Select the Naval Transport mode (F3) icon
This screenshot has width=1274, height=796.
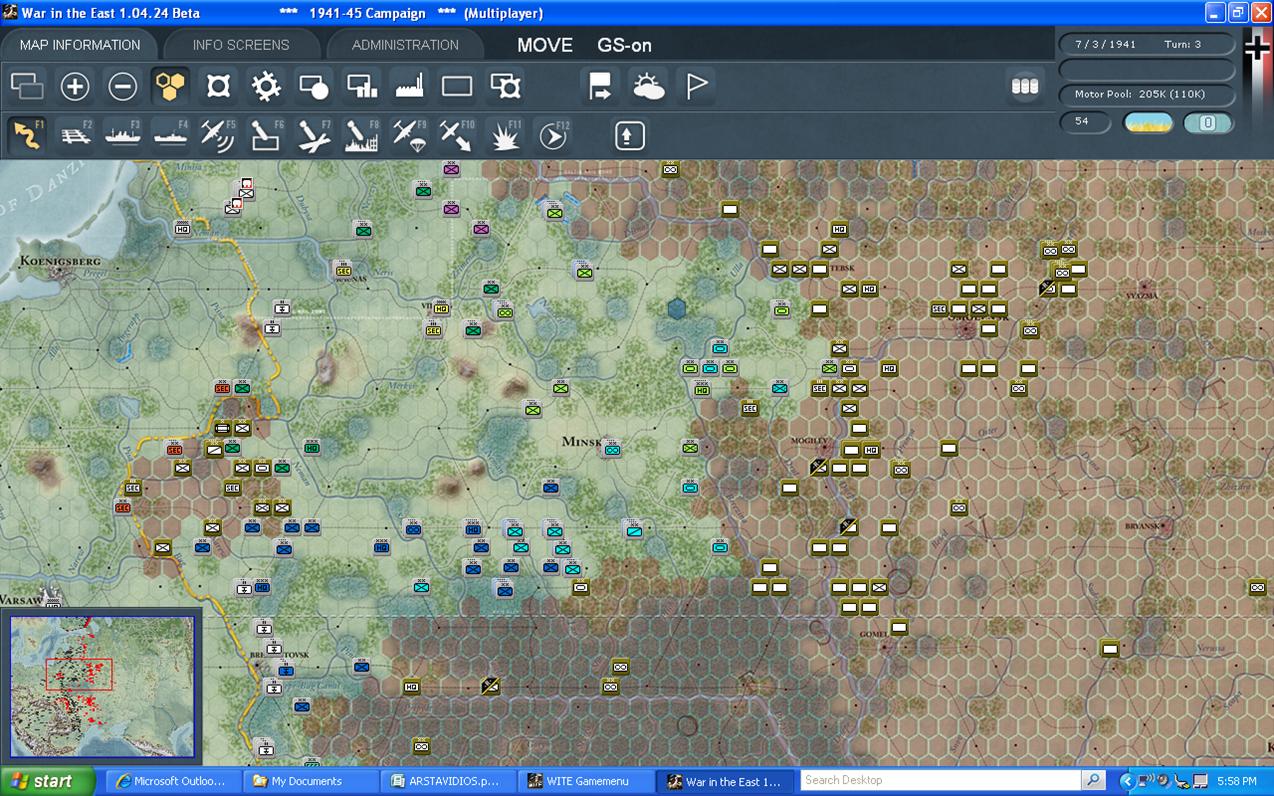(123, 135)
